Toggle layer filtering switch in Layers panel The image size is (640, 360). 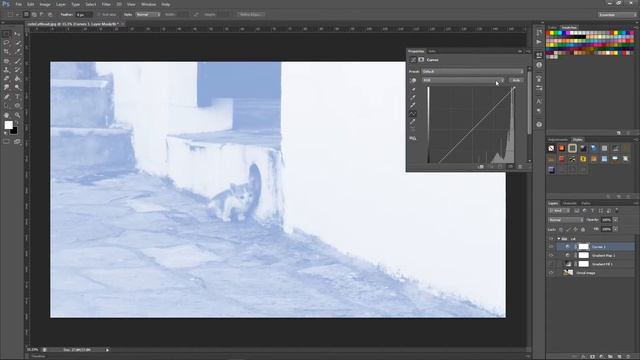pyautogui.click(x=617, y=211)
